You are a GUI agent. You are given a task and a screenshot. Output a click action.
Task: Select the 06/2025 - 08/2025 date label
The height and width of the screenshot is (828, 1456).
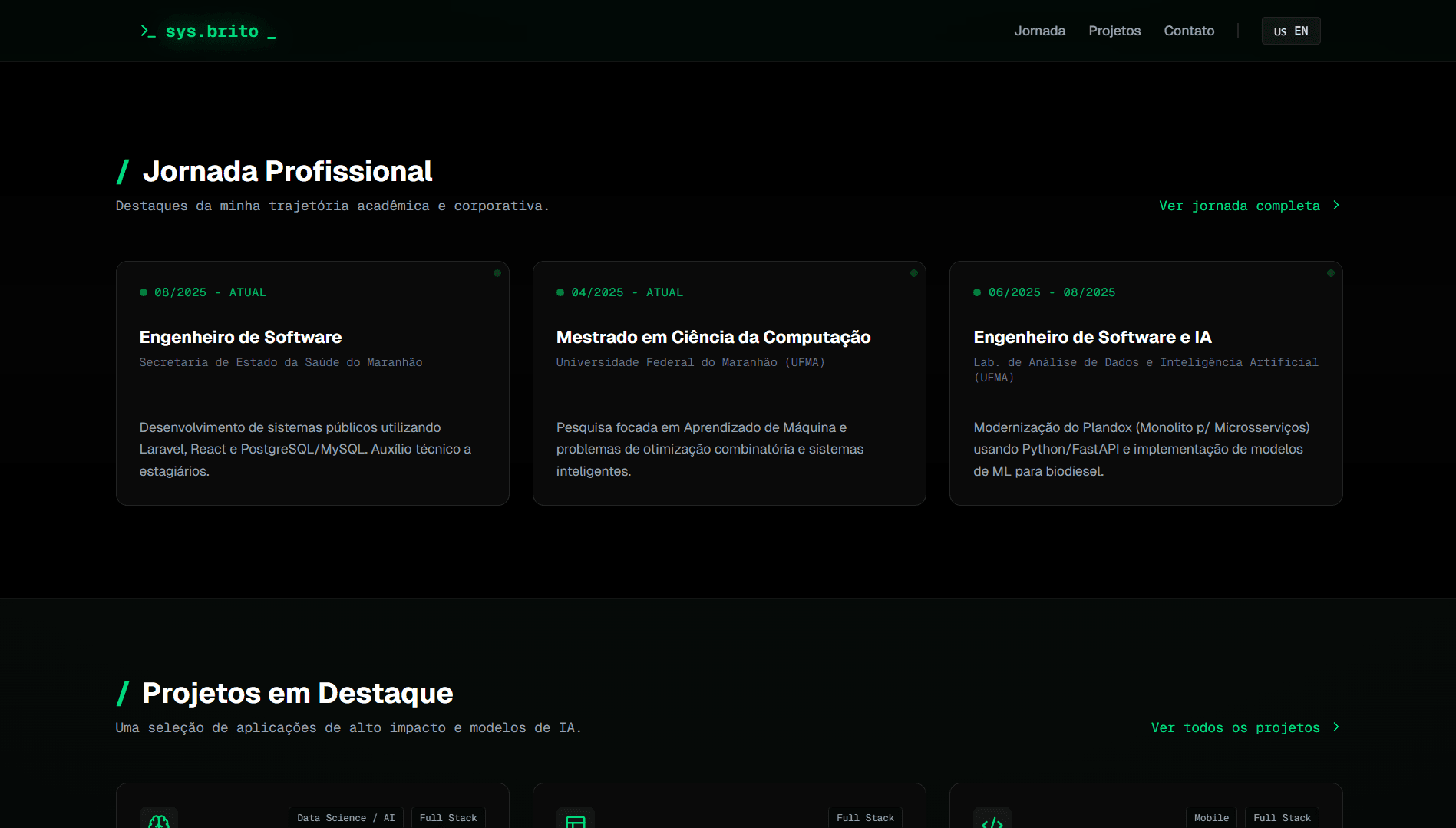click(x=1052, y=292)
